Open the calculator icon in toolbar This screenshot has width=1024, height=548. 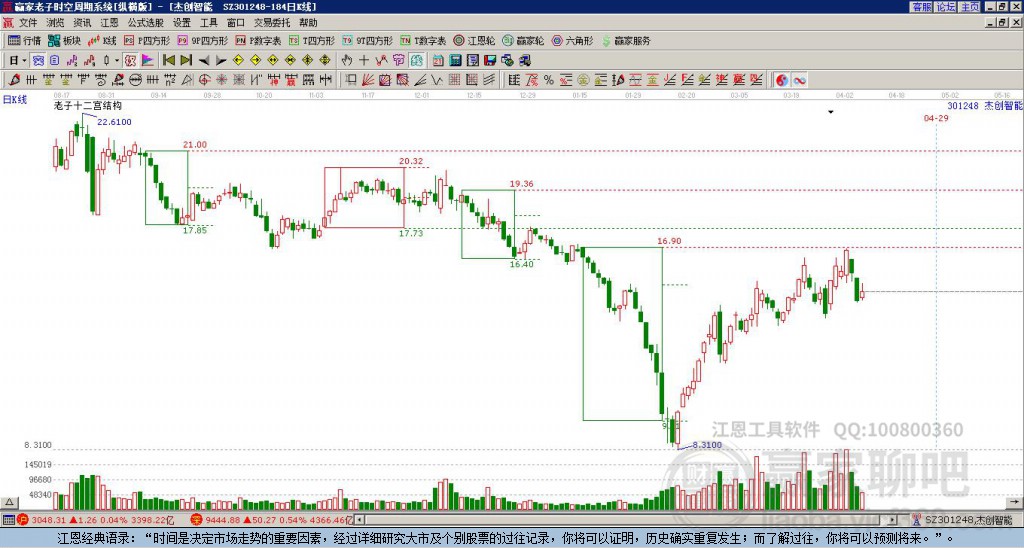(x=456, y=61)
